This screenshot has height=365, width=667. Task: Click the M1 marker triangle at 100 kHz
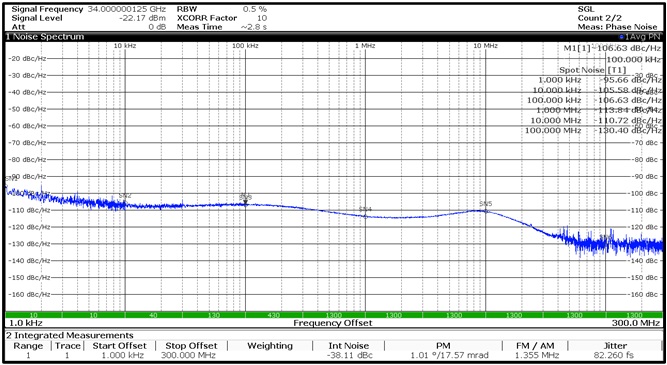245,201
